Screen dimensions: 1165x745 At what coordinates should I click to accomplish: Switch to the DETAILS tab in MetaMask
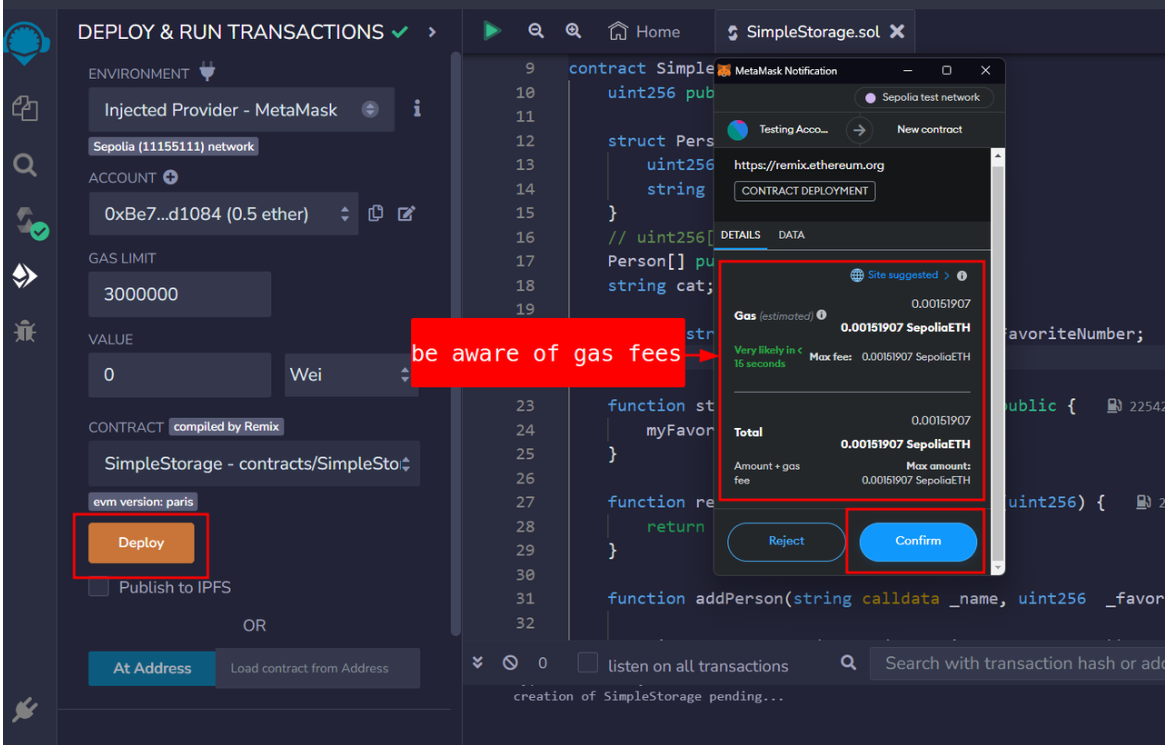[740, 235]
